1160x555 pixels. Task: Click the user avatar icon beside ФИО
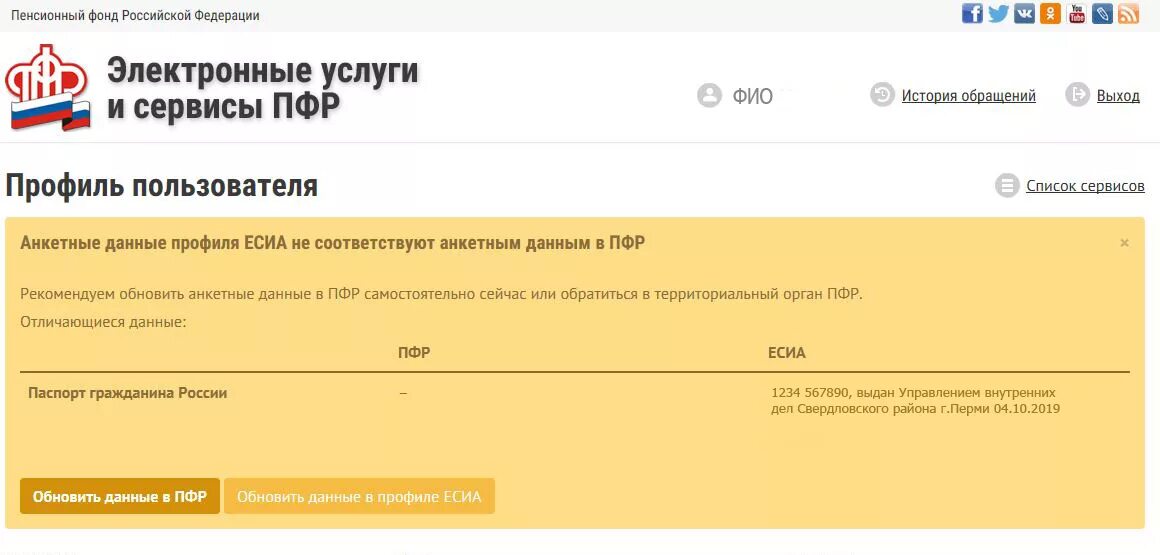(x=709, y=95)
